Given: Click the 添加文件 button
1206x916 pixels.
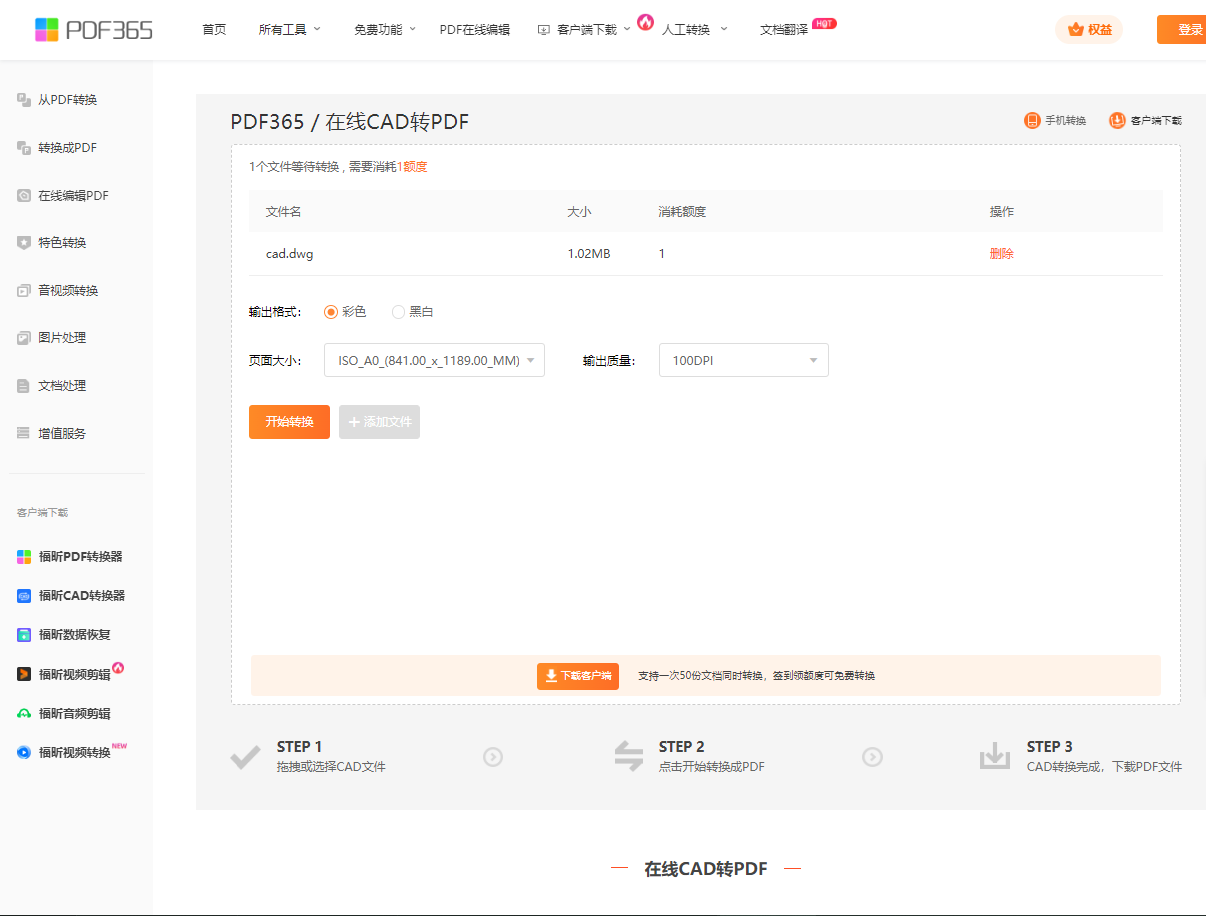Looking at the screenshot, I should coord(379,422).
